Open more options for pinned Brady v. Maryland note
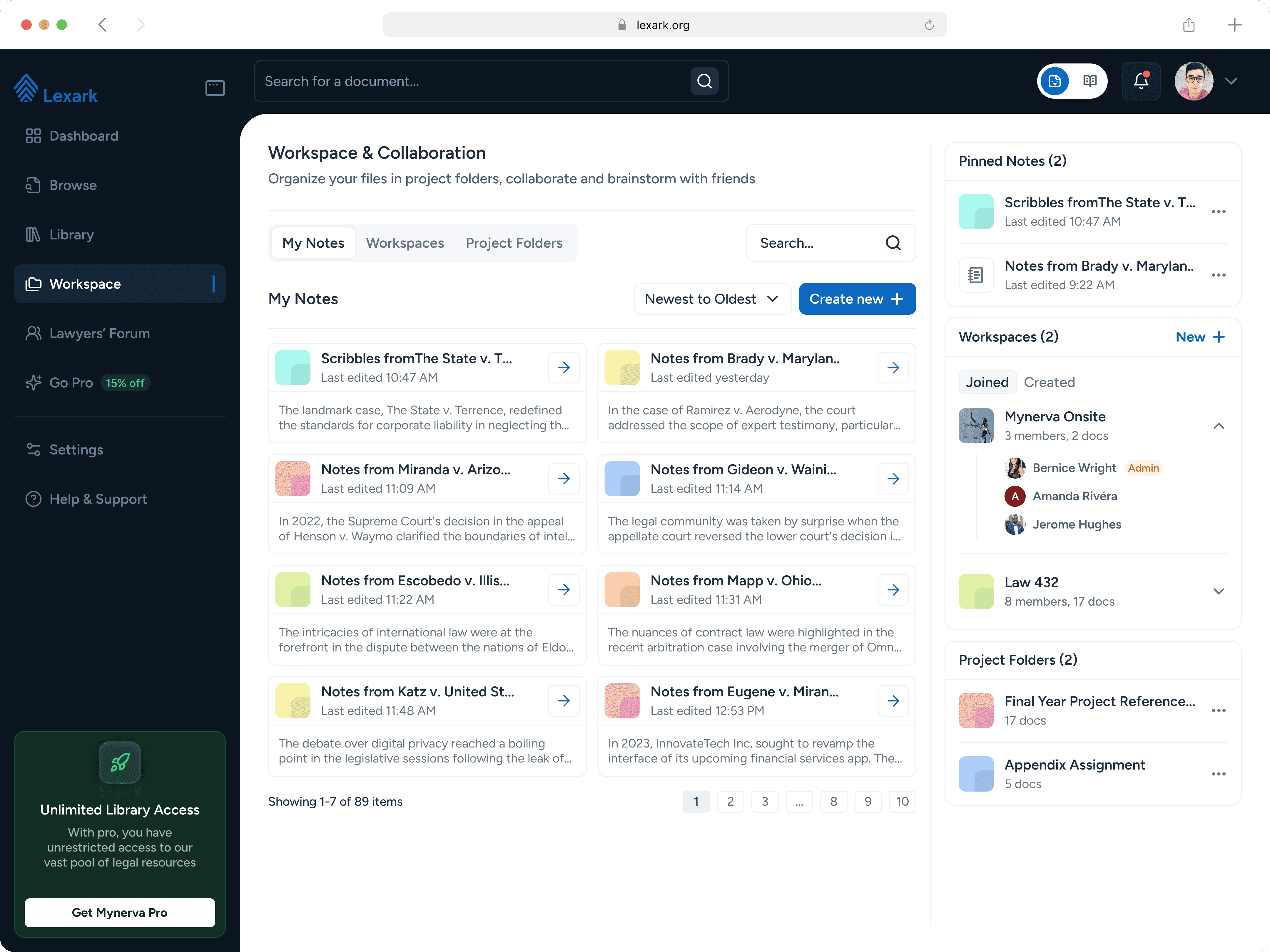 (1218, 275)
